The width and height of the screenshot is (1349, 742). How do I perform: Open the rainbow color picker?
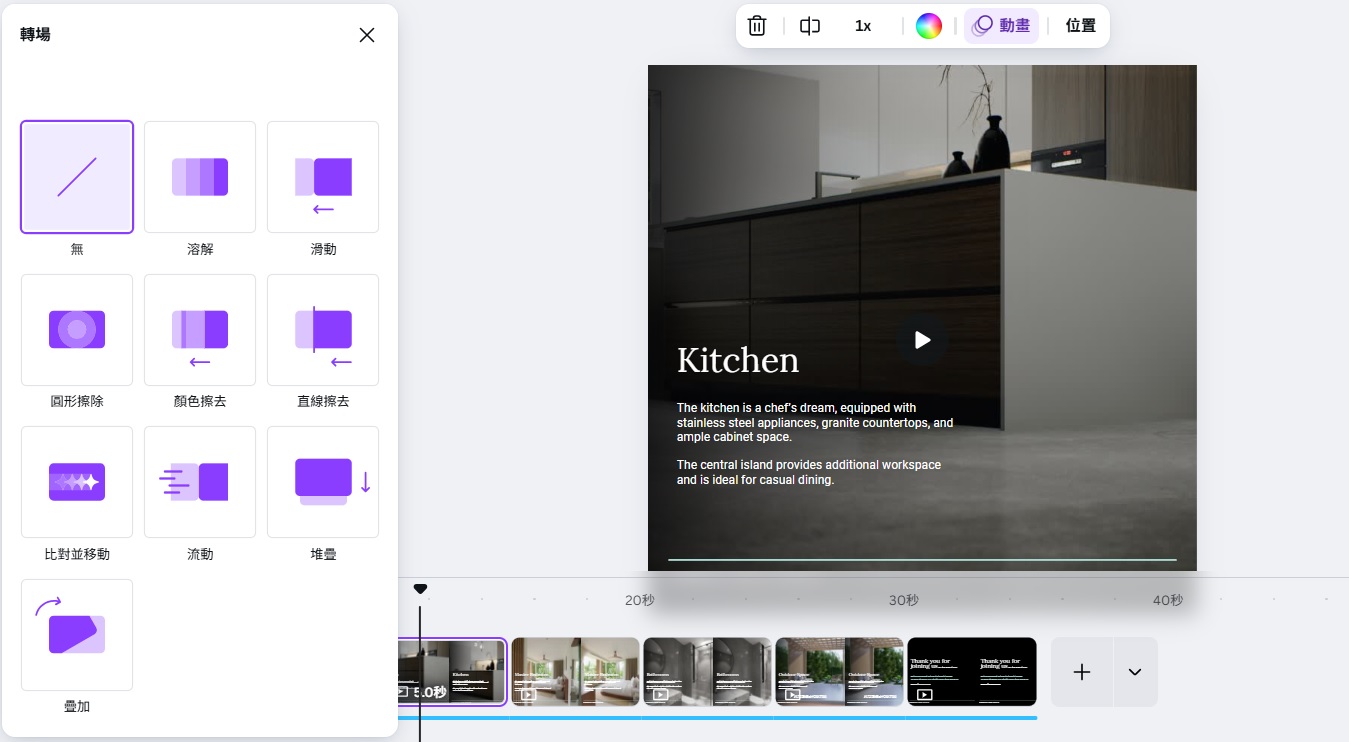[929, 26]
